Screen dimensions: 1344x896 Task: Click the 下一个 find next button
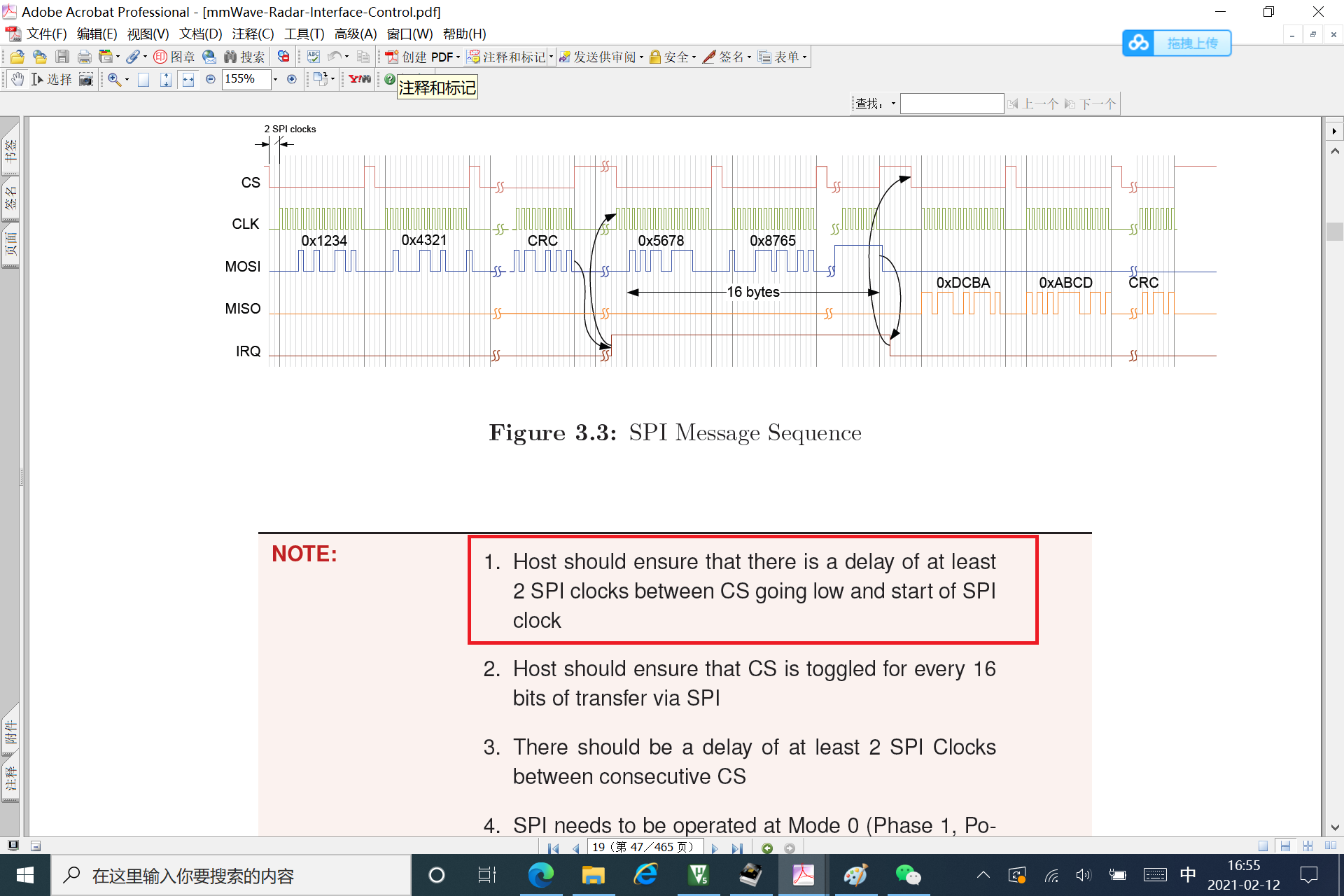(x=1091, y=104)
